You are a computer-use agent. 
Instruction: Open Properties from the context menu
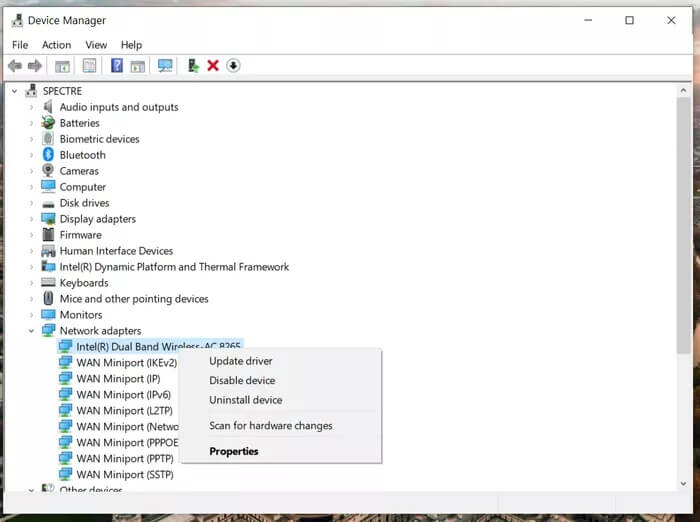(281, 451)
